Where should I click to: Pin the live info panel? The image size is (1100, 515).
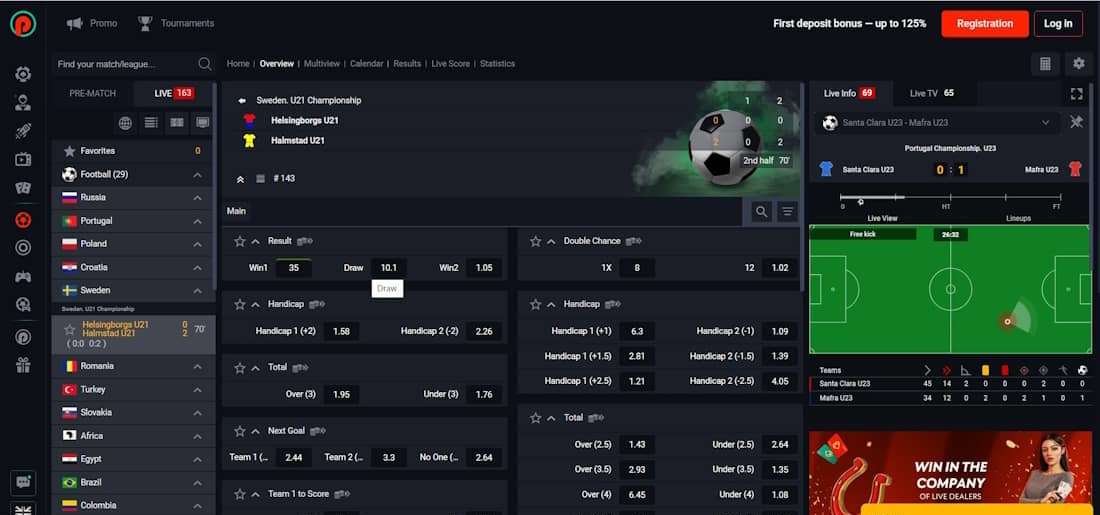click(x=1076, y=123)
